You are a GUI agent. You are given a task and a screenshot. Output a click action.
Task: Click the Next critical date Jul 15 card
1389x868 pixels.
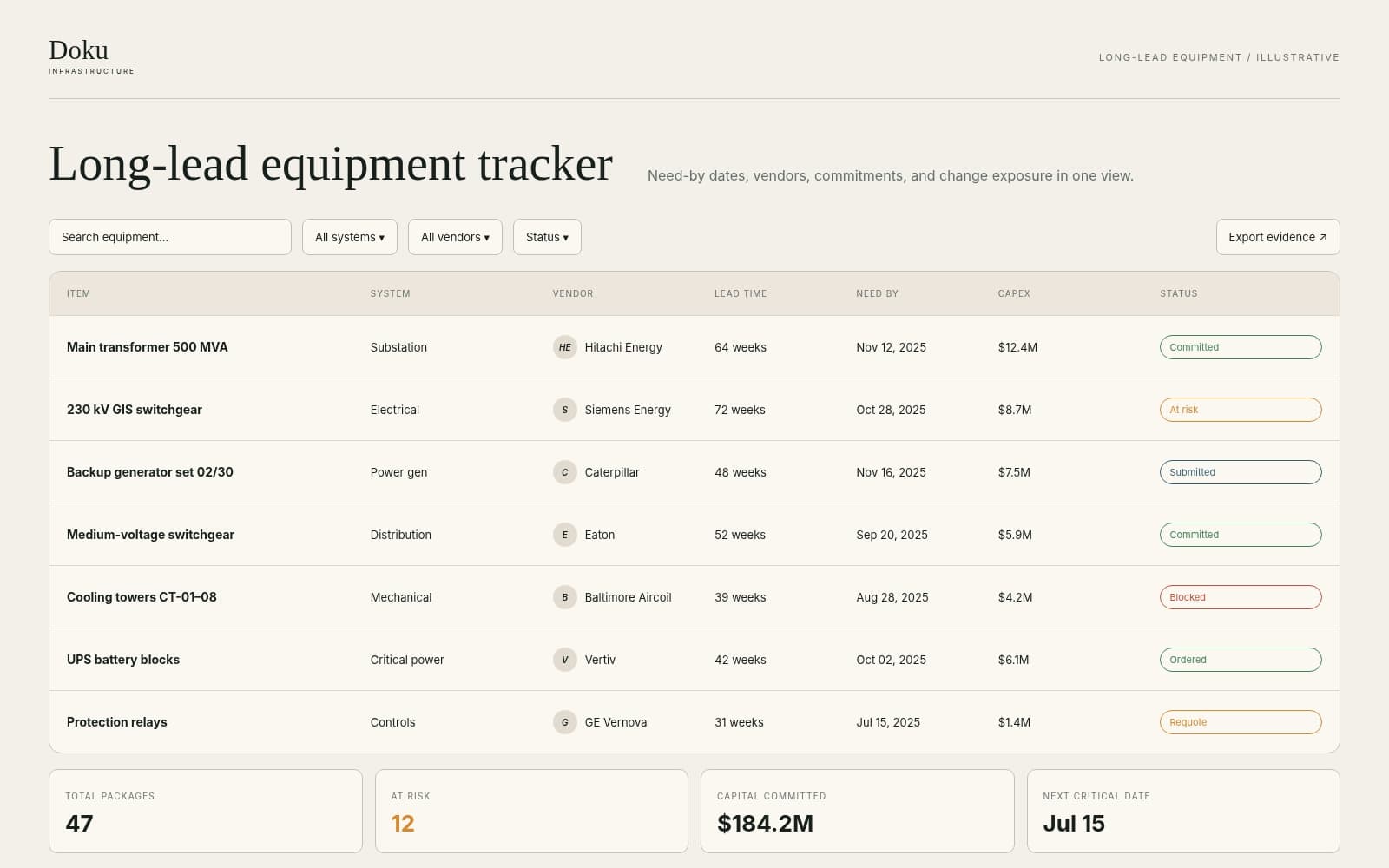coord(1183,811)
